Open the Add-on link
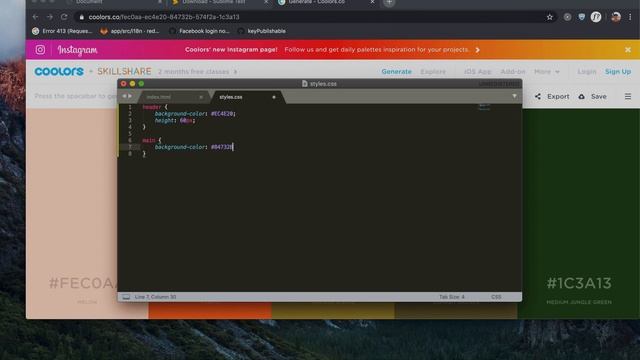This screenshot has width=640, height=360. [513, 71]
